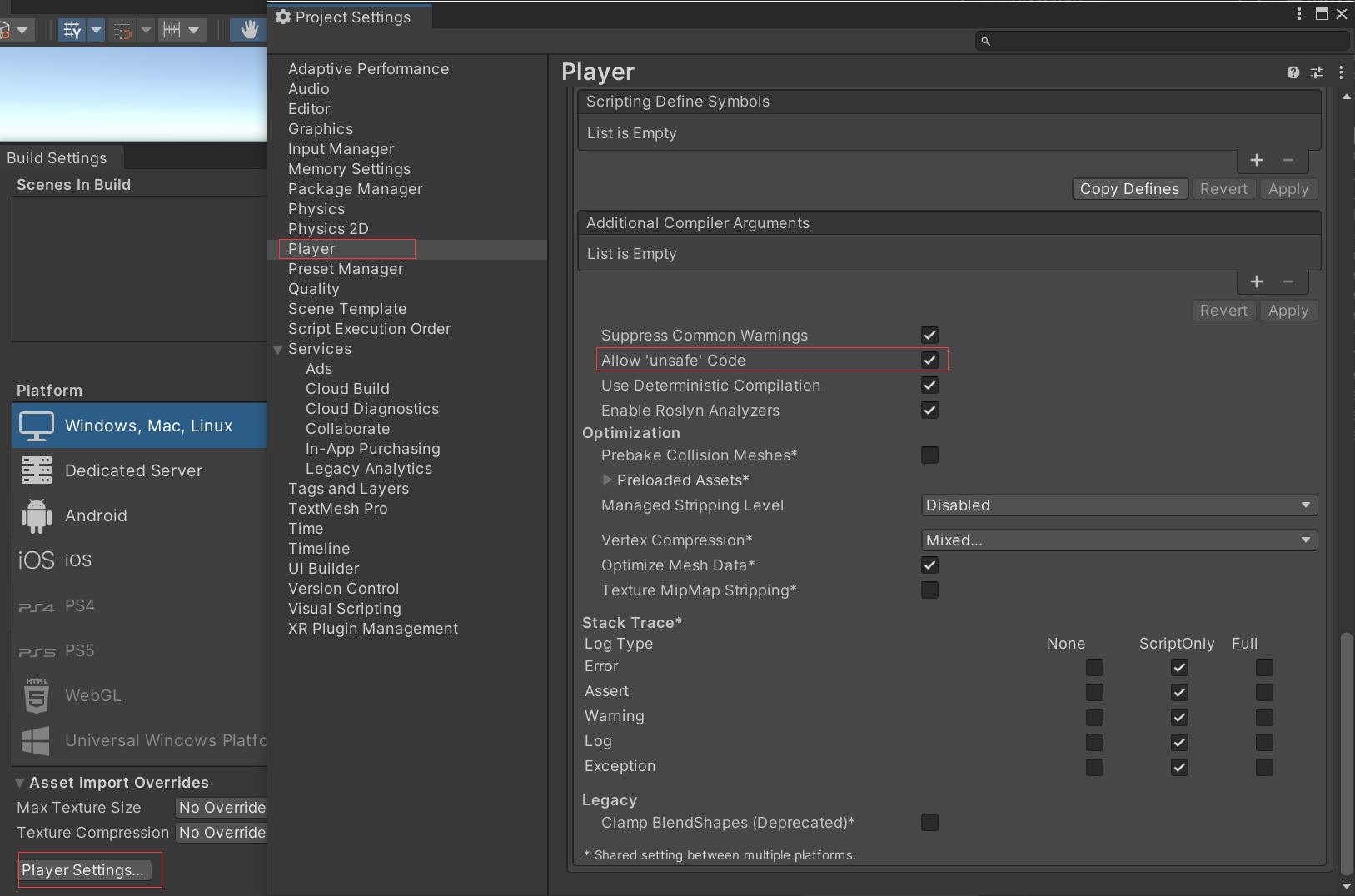The image size is (1355, 896).
Task: Open Vertex Compression dropdown
Action: pyautogui.click(x=1119, y=540)
